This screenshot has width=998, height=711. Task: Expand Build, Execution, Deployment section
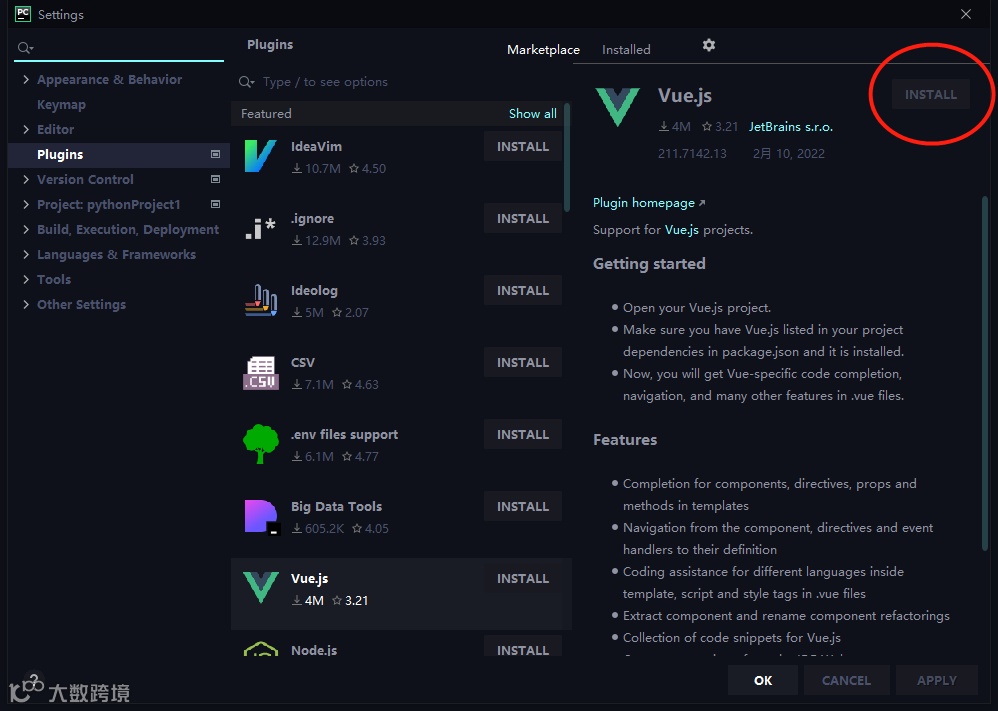(25, 229)
